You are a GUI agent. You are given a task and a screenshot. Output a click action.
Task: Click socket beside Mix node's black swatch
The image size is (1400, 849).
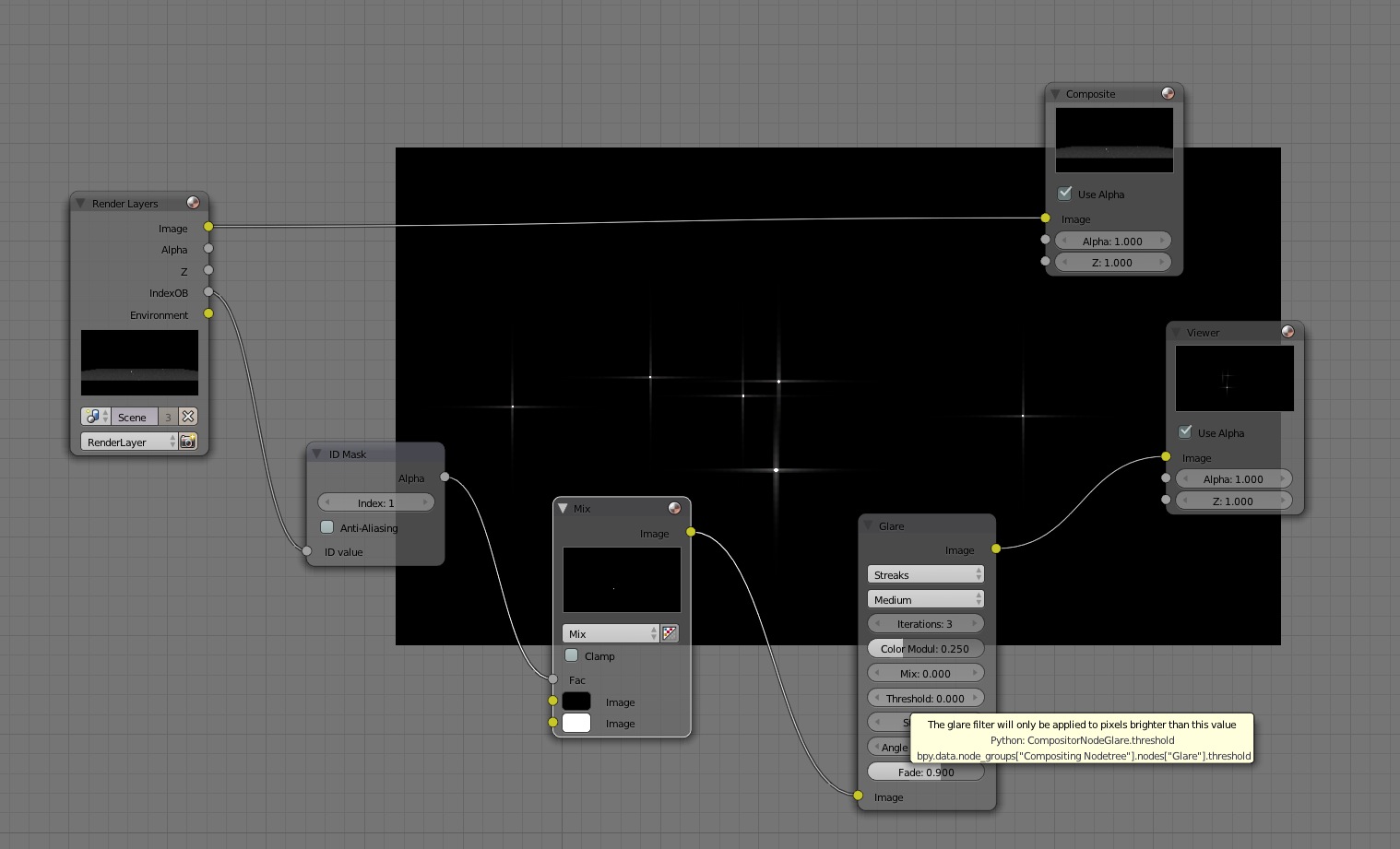553,701
